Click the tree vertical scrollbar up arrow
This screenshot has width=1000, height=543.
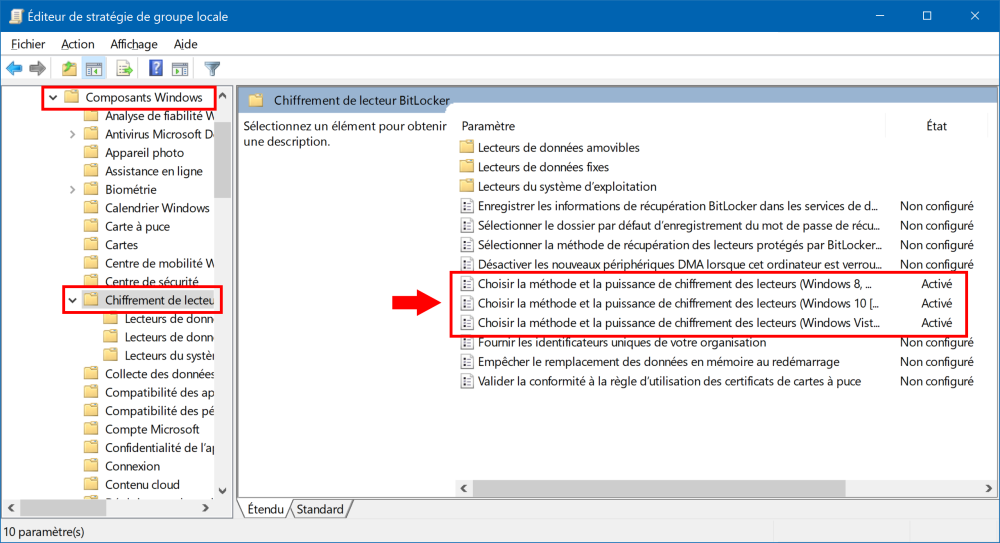pyautogui.click(x=223, y=96)
